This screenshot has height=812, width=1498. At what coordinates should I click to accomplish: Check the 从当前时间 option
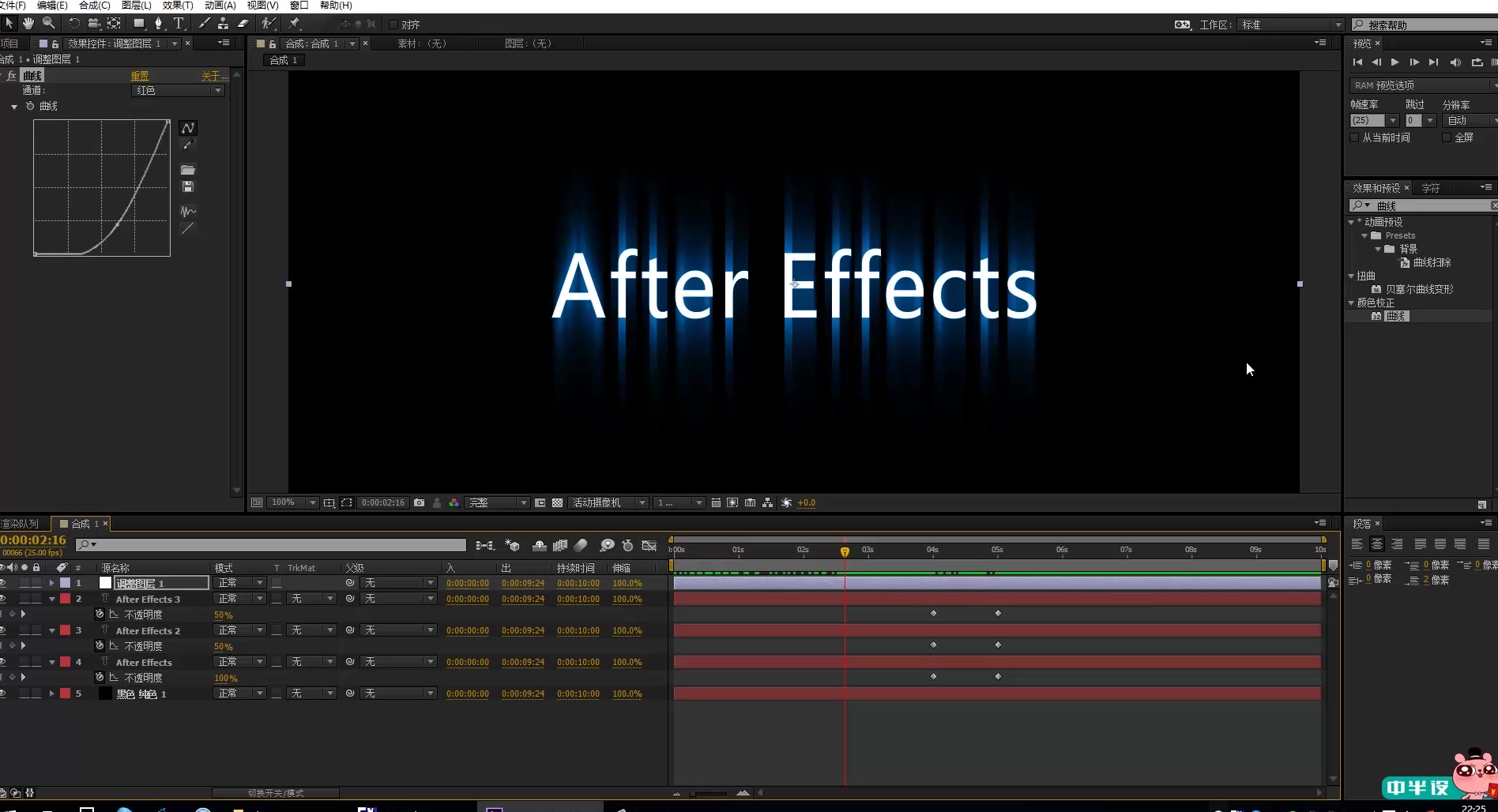coord(1354,137)
